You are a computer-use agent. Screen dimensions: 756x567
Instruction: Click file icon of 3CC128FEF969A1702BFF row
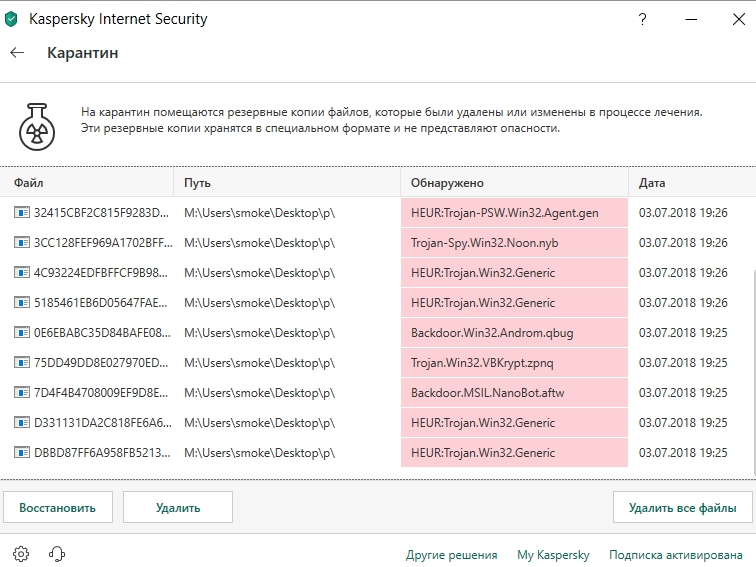(x=21, y=243)
